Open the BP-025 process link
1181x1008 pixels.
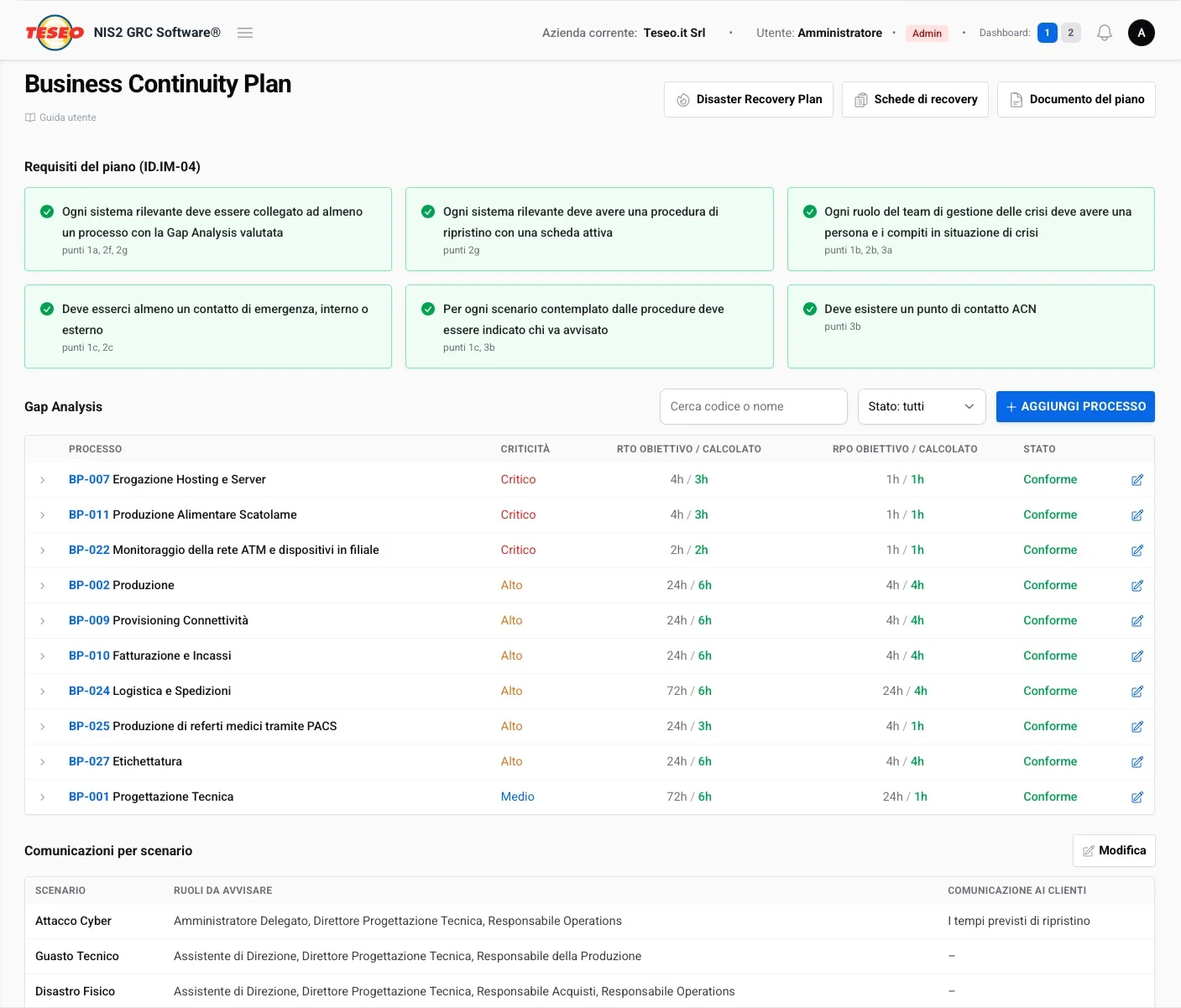click(x=89, y=726)
